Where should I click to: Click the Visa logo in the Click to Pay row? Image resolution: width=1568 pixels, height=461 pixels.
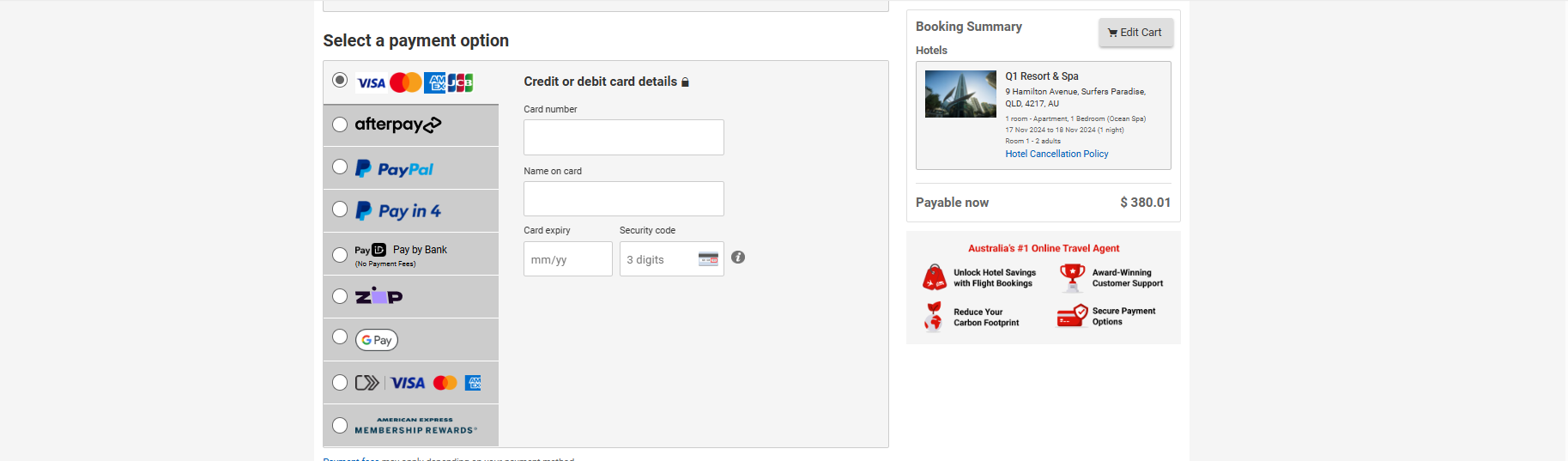[x=408, y=383]
